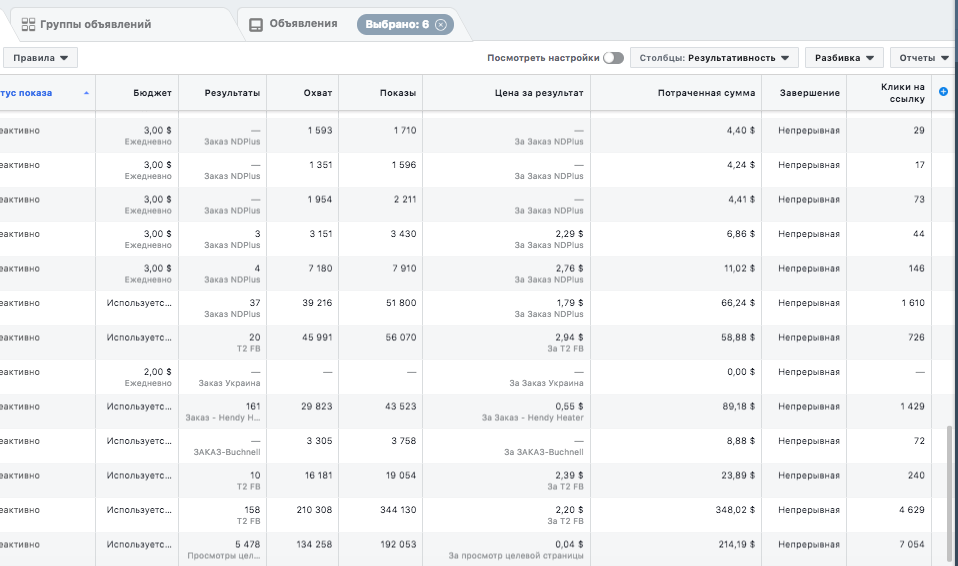Select spent amount 348,02 $
The height and width of the screenshot is (566, 958).
click(735, 510)
